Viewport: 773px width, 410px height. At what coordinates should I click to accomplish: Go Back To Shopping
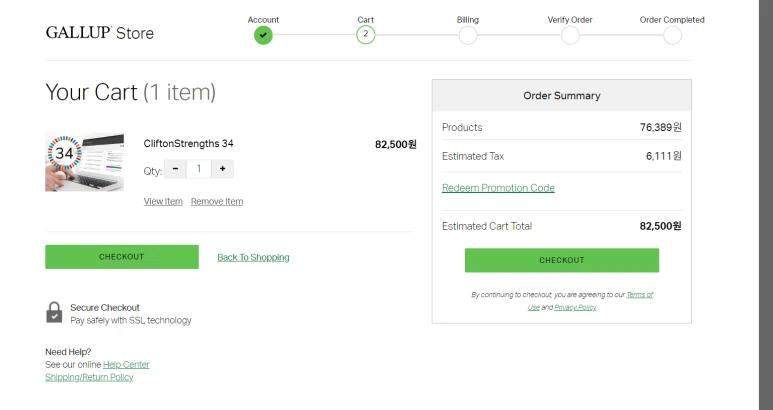point(253,257)
